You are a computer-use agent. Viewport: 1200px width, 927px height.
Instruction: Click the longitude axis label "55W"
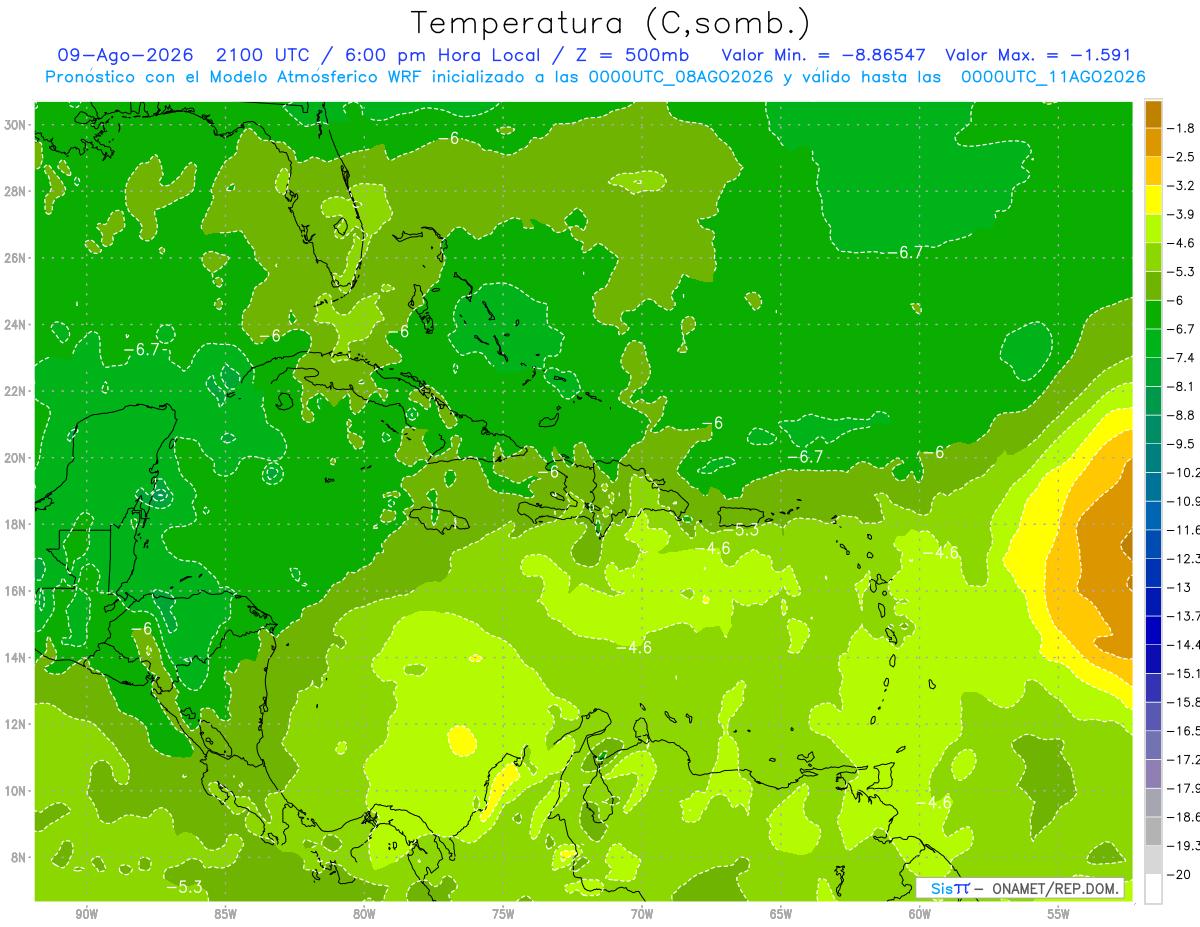tap(1058, 914)
